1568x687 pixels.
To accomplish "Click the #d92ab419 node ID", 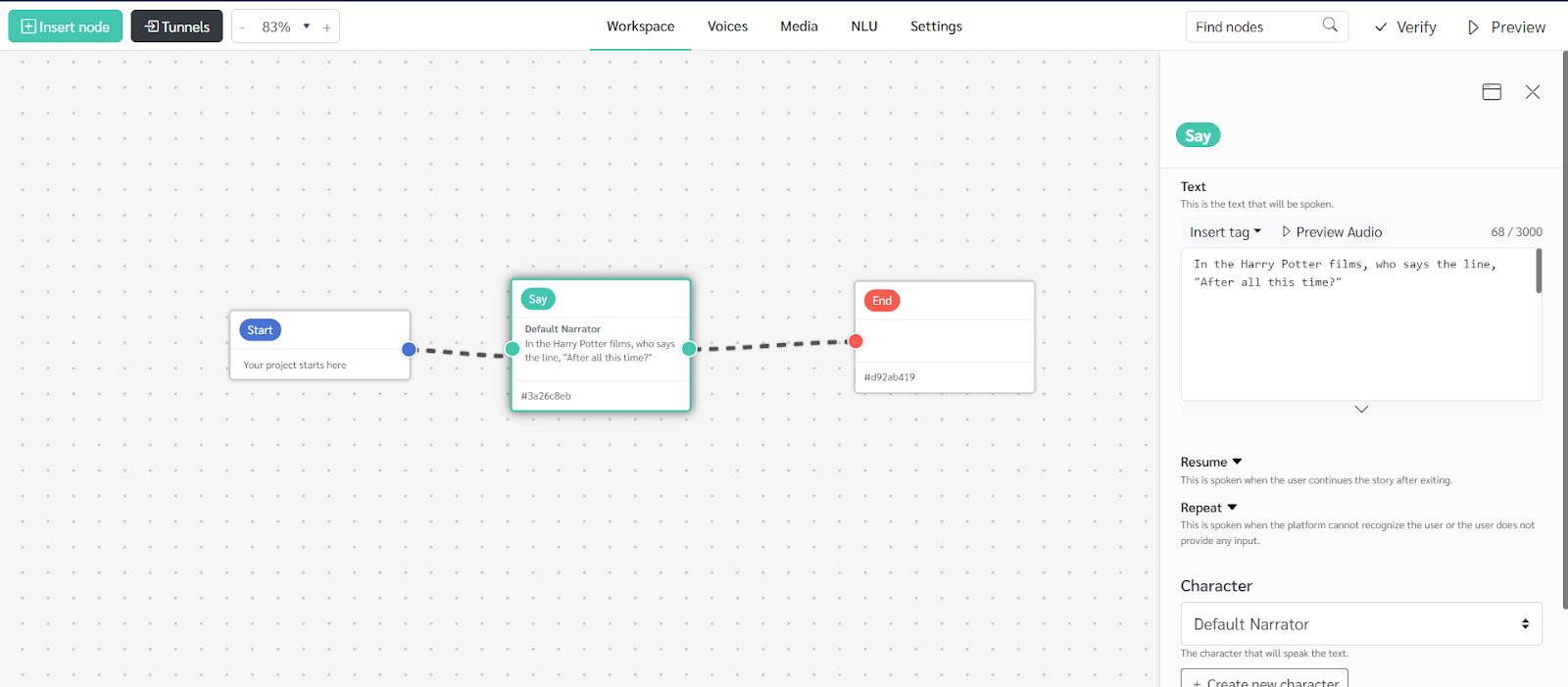I will 890,377.
